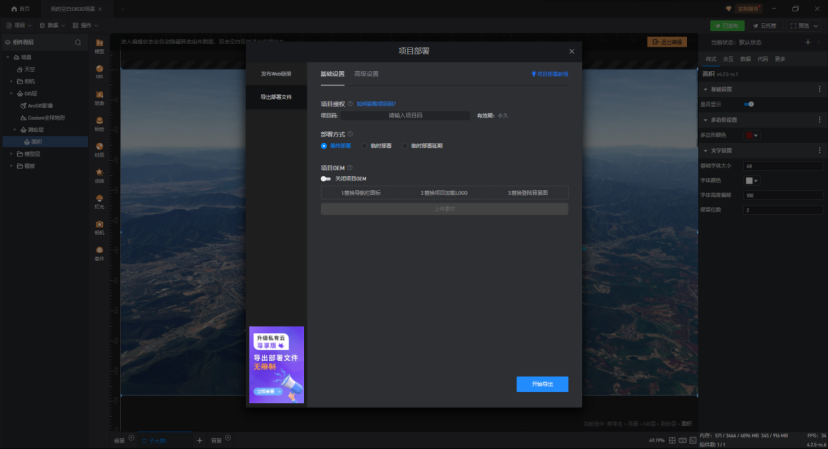Collapse the 场景 root tree node
Screen dimensions: 828x449
[8, 57]
